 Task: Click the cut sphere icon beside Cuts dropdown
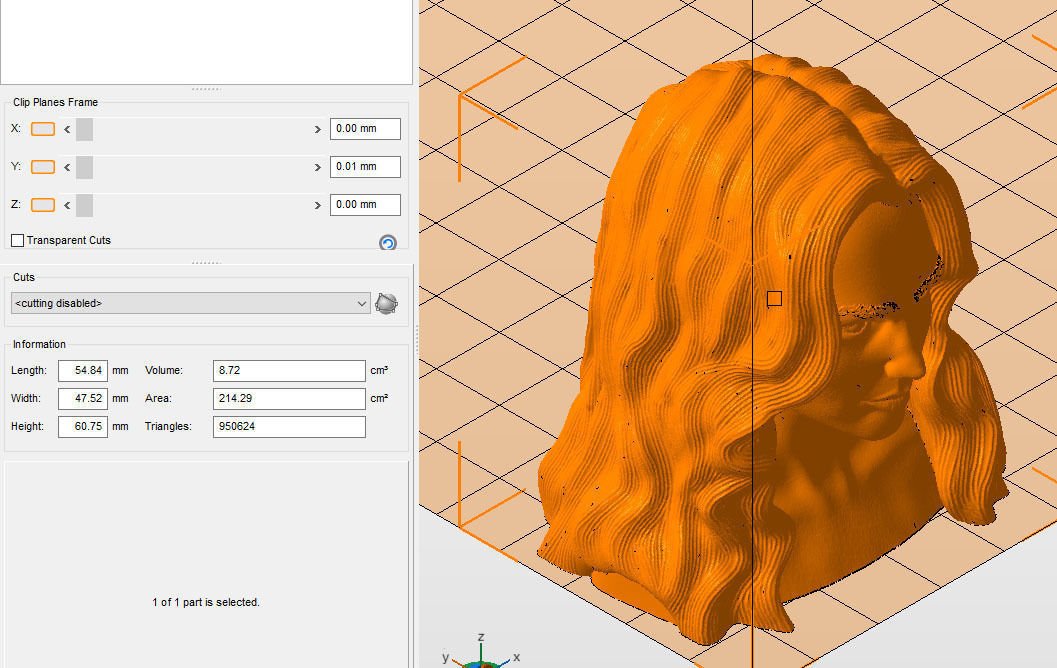click(x=386, y=303)
